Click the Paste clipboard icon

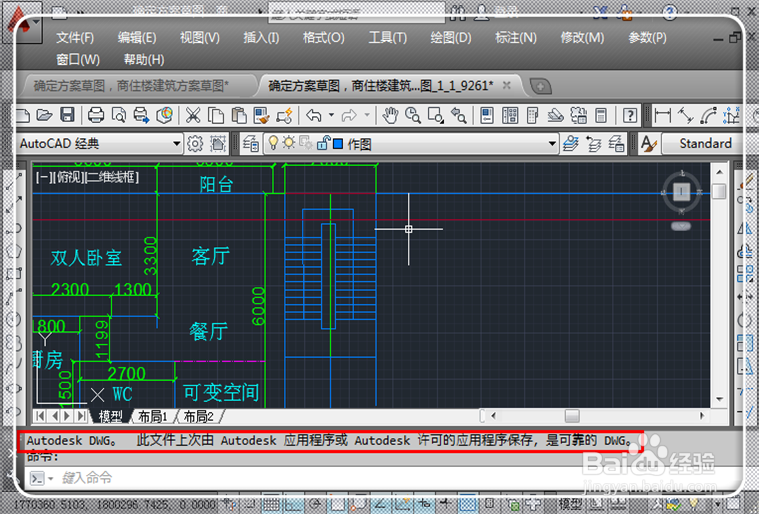tap(239, 115)
